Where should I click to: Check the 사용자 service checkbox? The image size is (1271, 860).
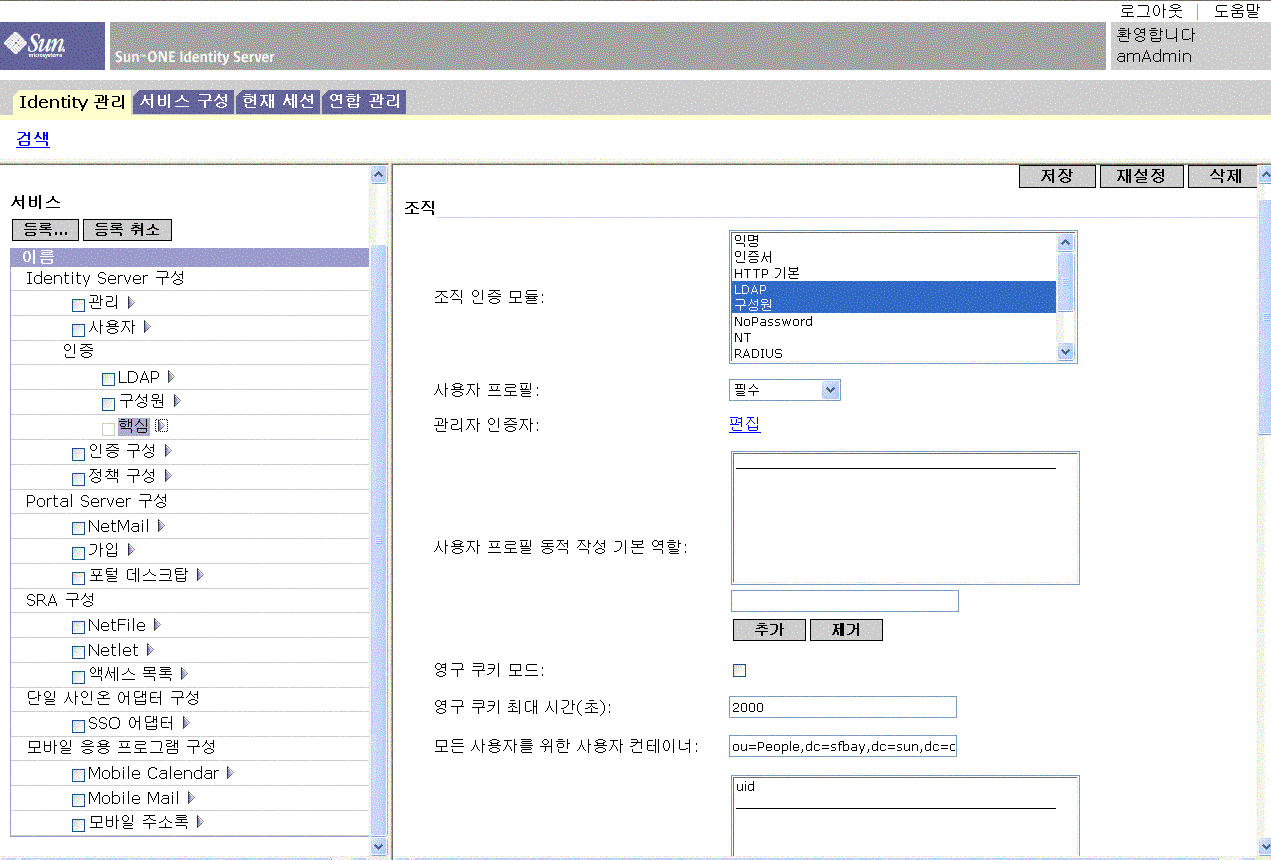[x=79, y=329]
